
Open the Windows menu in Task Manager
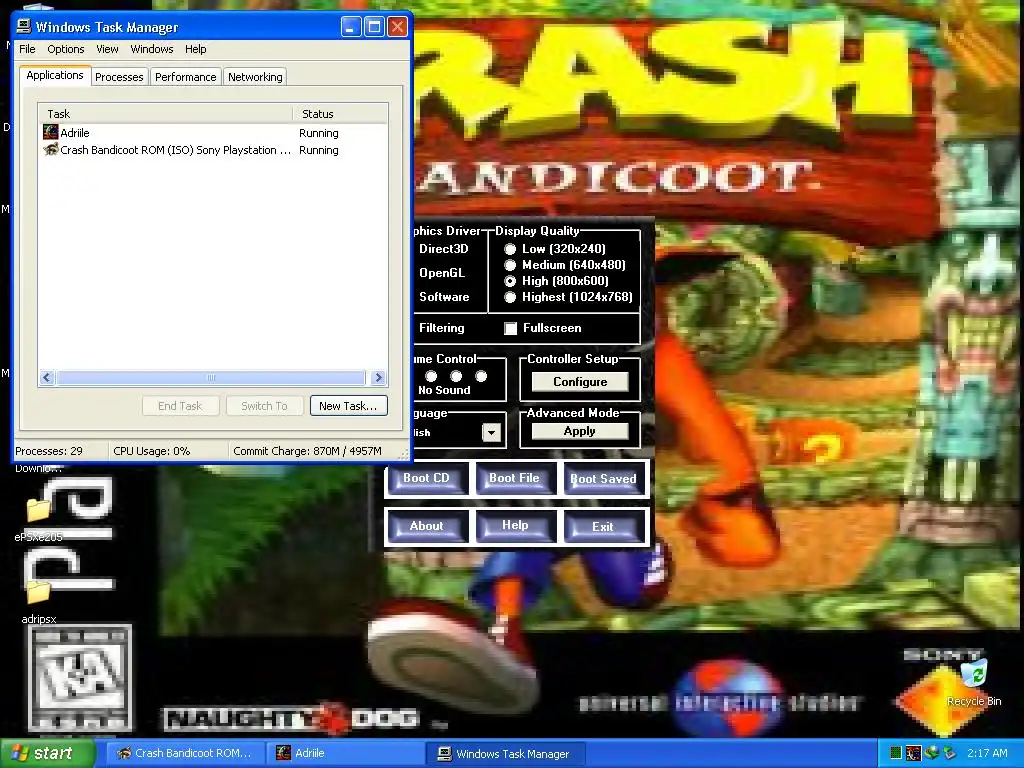tap(152, 49)
